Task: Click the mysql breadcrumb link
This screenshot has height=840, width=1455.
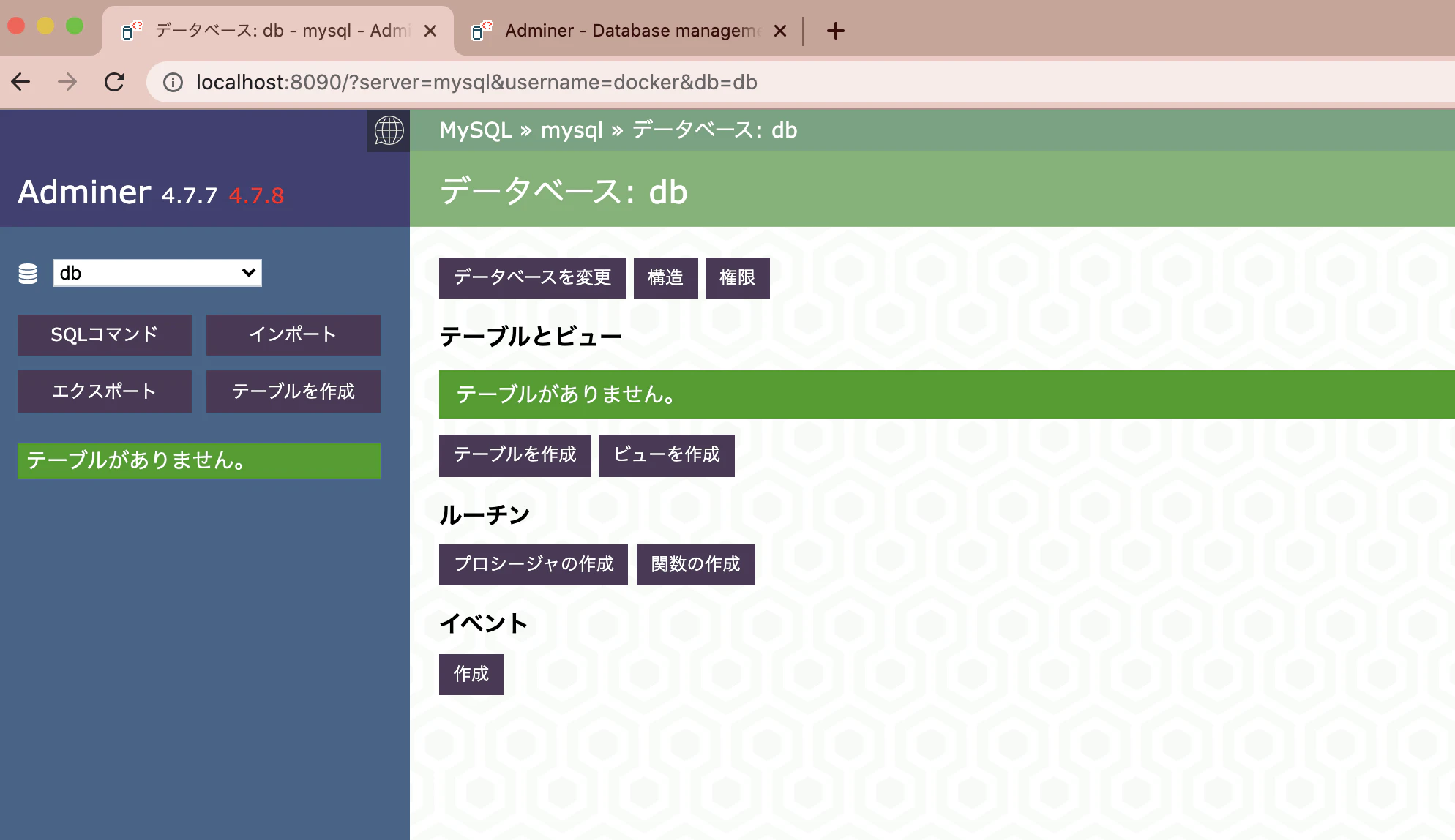Action: point(571,130)
